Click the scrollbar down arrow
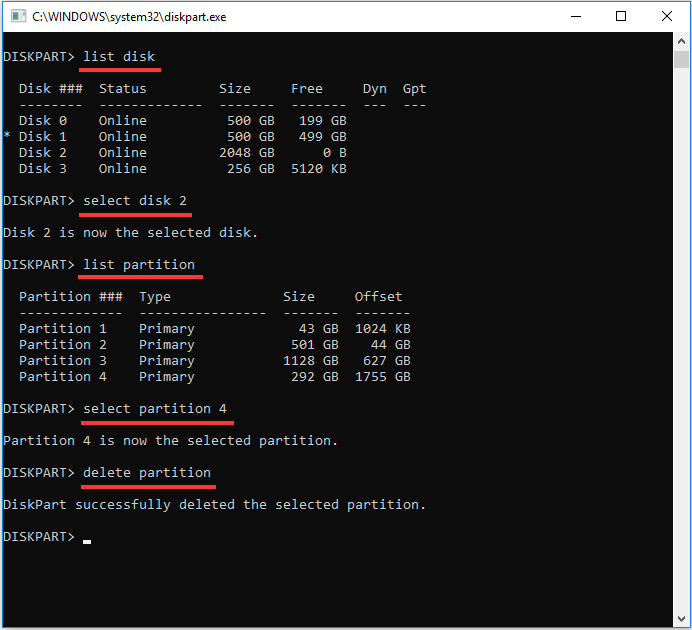692x630 pixels. tap(681, 619)
